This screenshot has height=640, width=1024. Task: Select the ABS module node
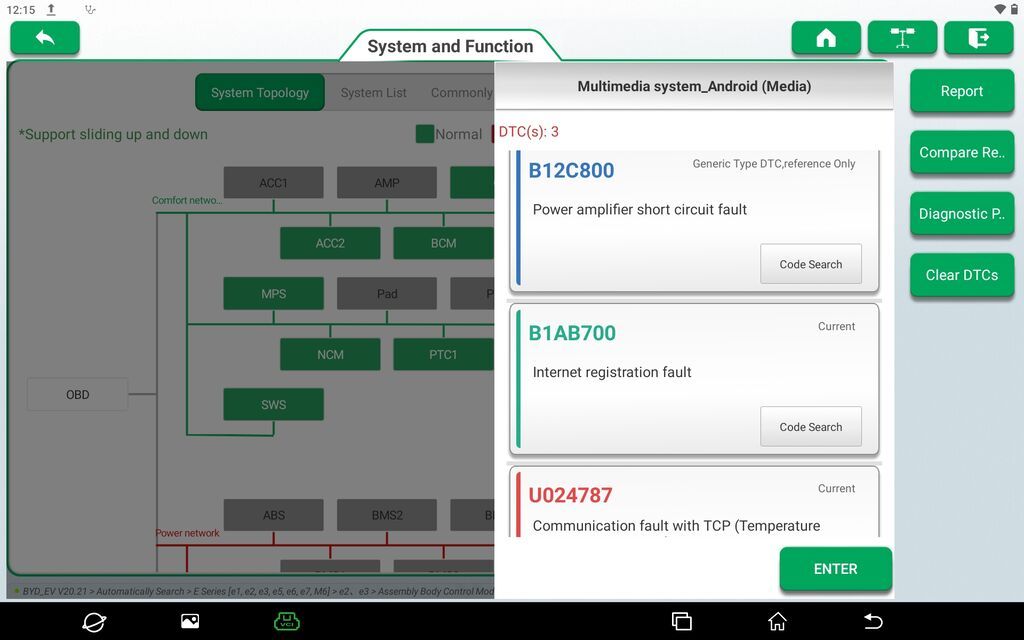(x=273, y=515)
